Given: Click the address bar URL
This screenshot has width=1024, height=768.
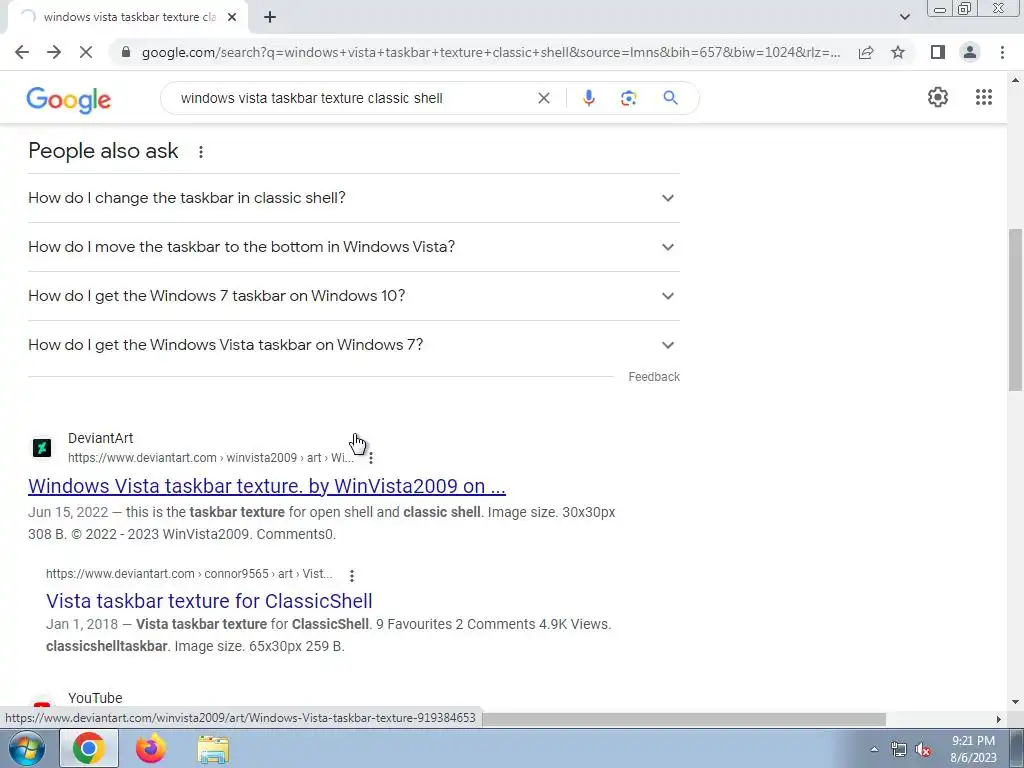Looking at the screenshot, I should pyautogui.click(x=490, y=52).
